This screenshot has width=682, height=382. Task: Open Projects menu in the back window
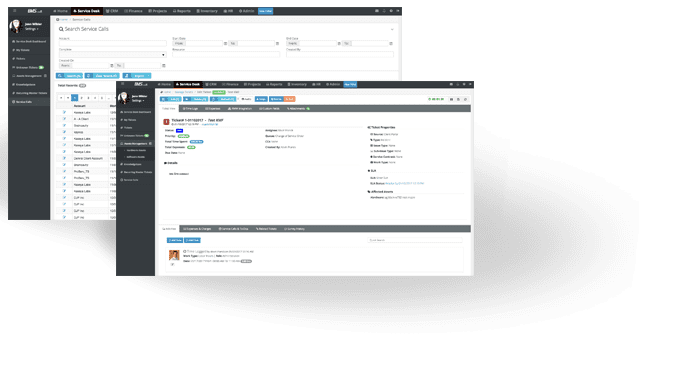[157, 11]
